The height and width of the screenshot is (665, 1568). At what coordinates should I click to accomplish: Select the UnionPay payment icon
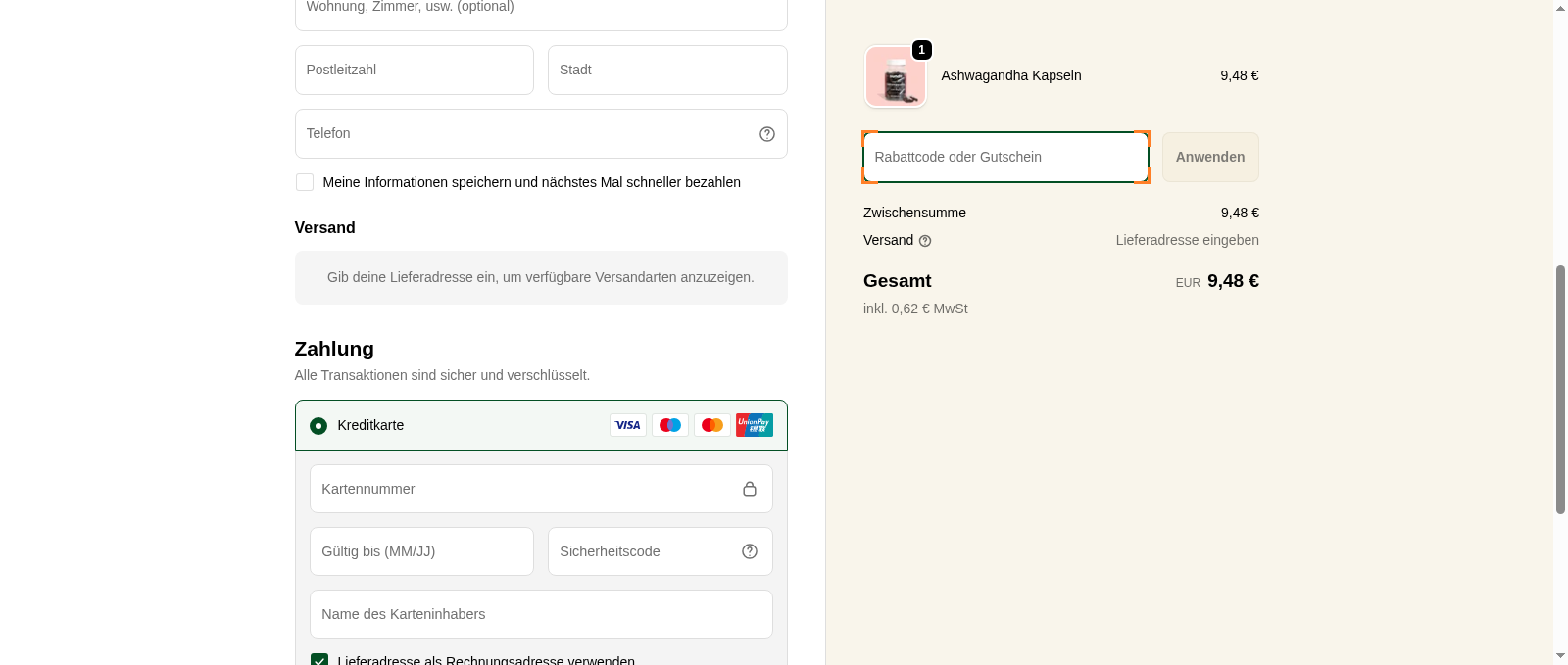[x=755, y=425]
